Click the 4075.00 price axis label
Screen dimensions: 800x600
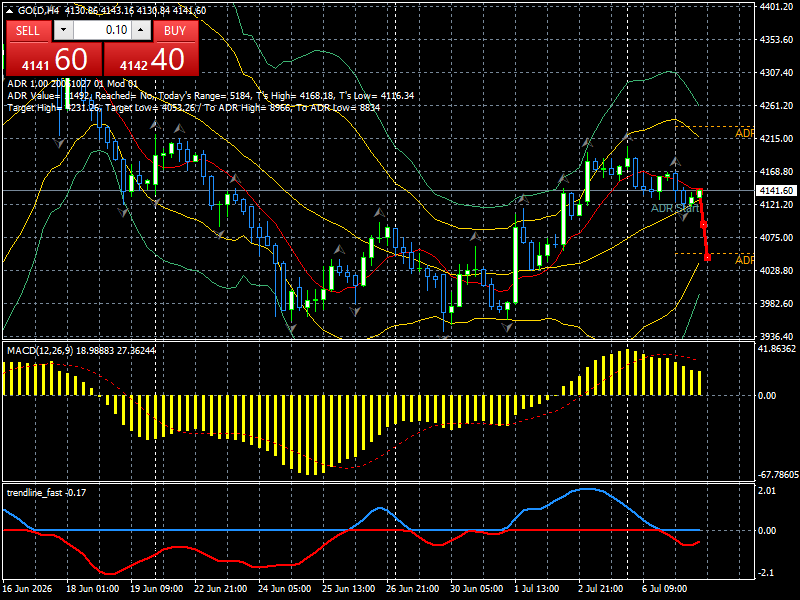776,238
